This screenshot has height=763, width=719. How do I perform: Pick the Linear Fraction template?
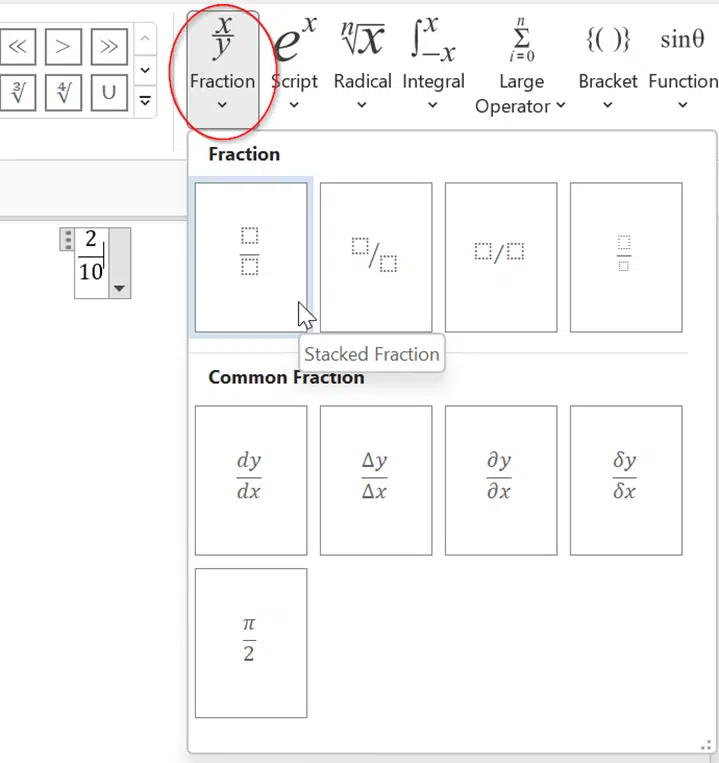click(x=501, y=257)
